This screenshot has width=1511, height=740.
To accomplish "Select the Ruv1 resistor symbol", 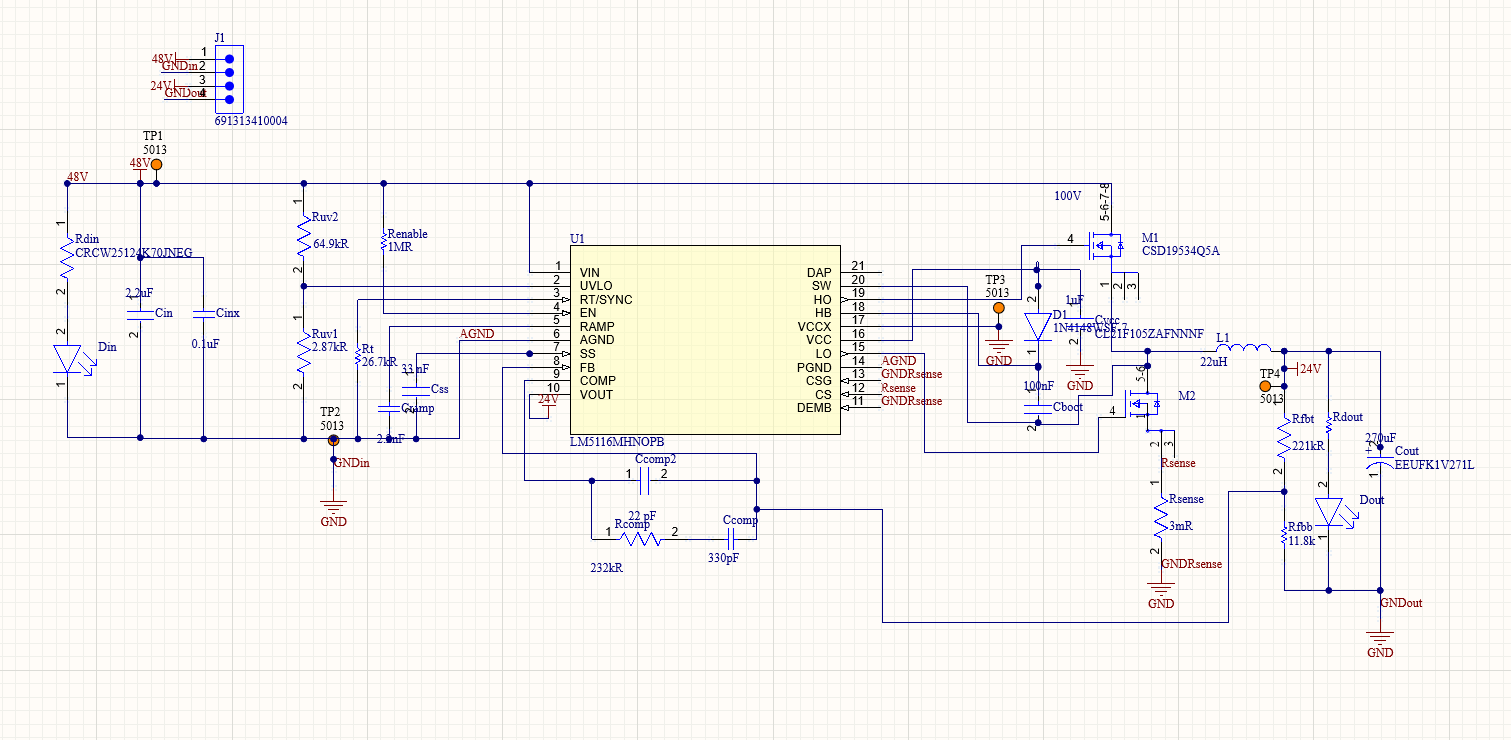I will 303,351.
